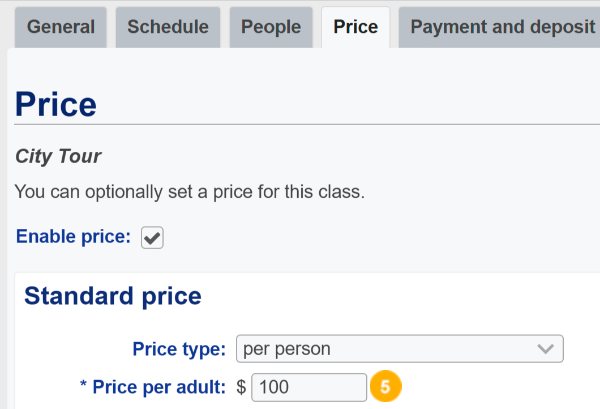
Task: Click the large Price page heading
Action: [55, 104]
